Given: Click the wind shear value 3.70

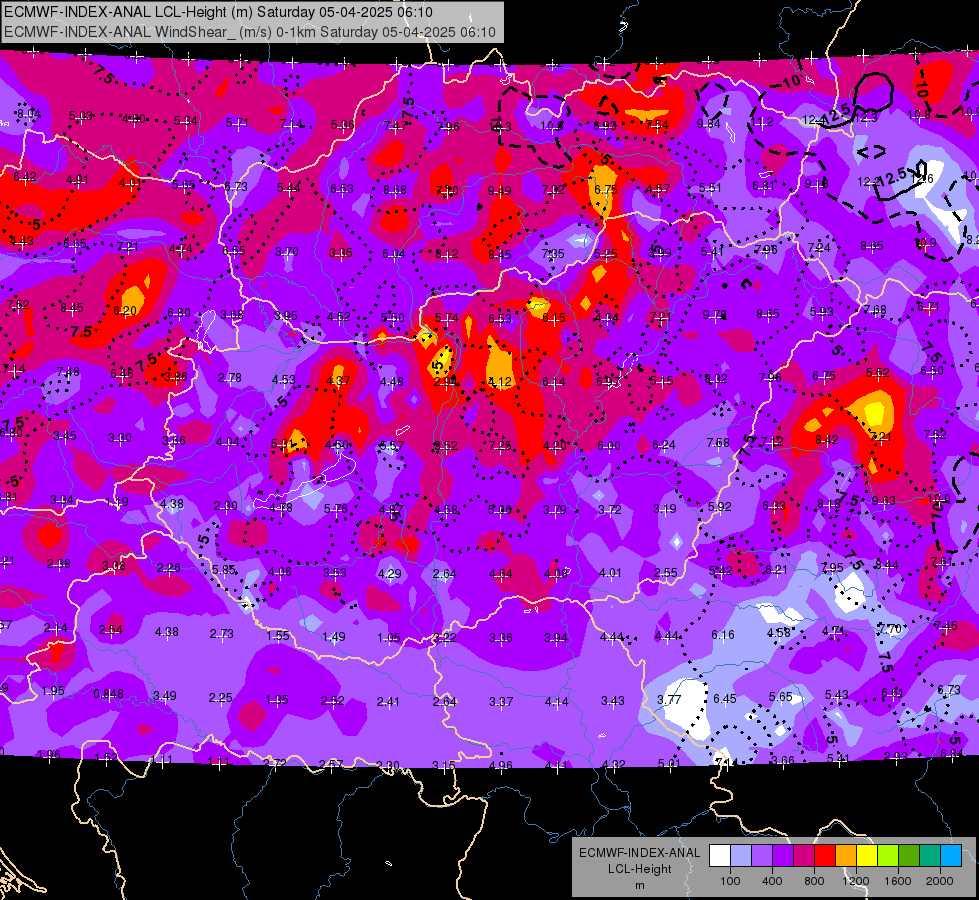Looking at the screenshot, I should [287, 252].
